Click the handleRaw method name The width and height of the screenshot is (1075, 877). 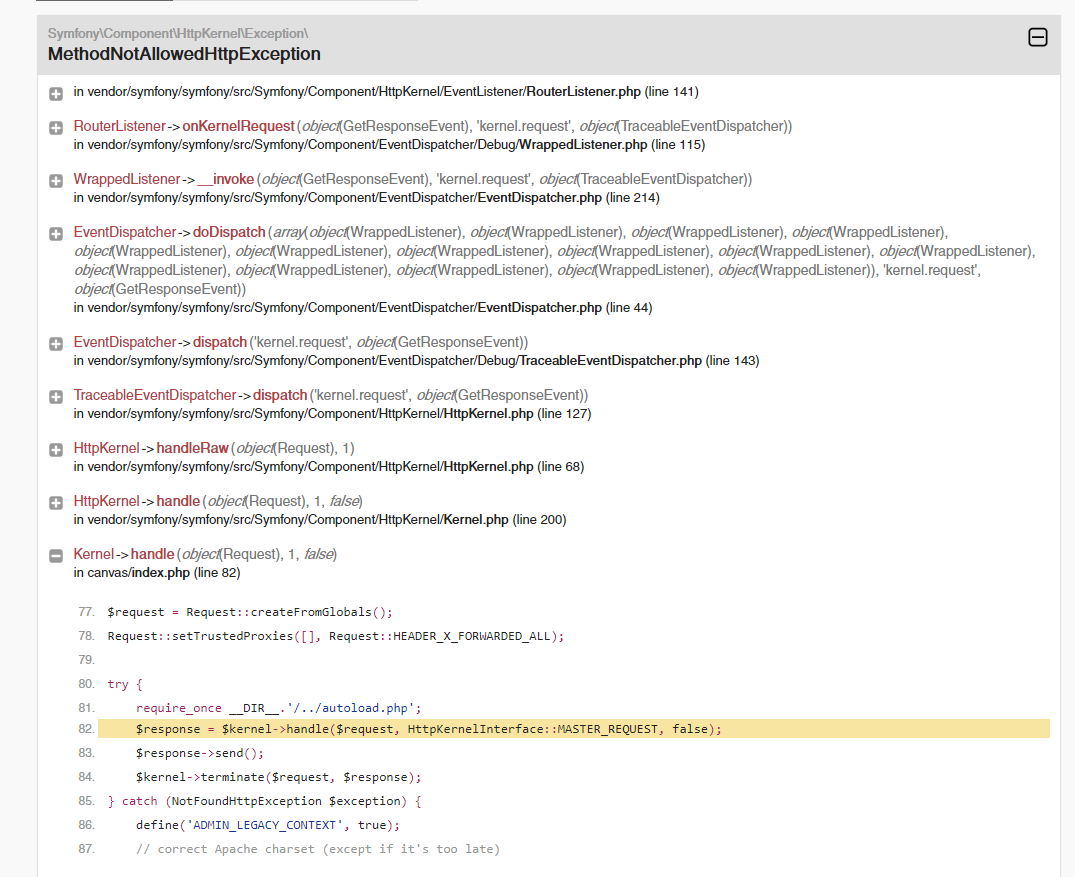[x=193, y=448]
